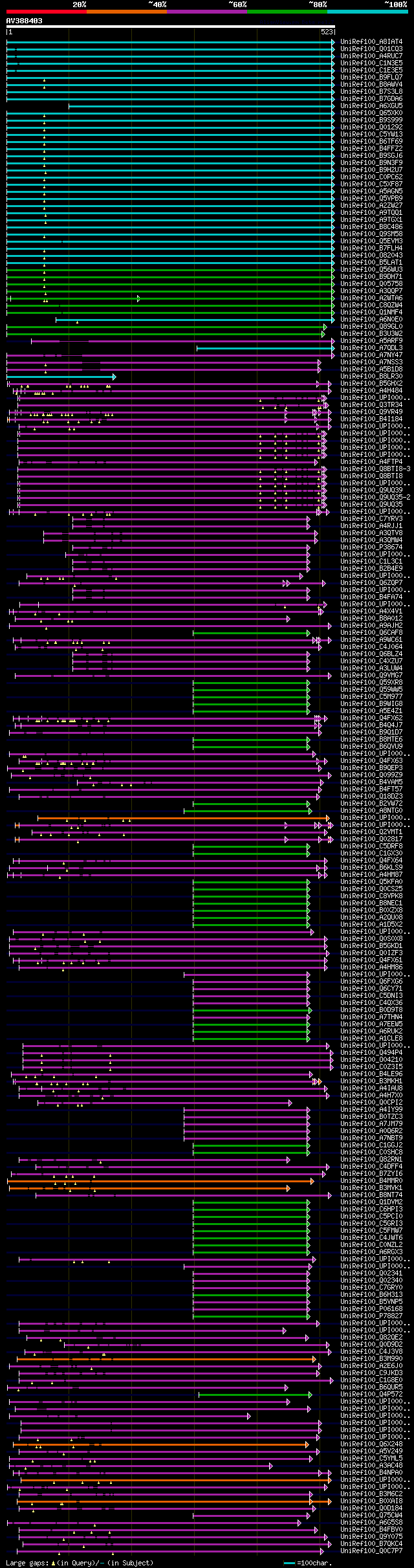Click the hit label UniRef100_B9FLQ7
Viewport: 414px width, 1568px height.
(371, 78)
